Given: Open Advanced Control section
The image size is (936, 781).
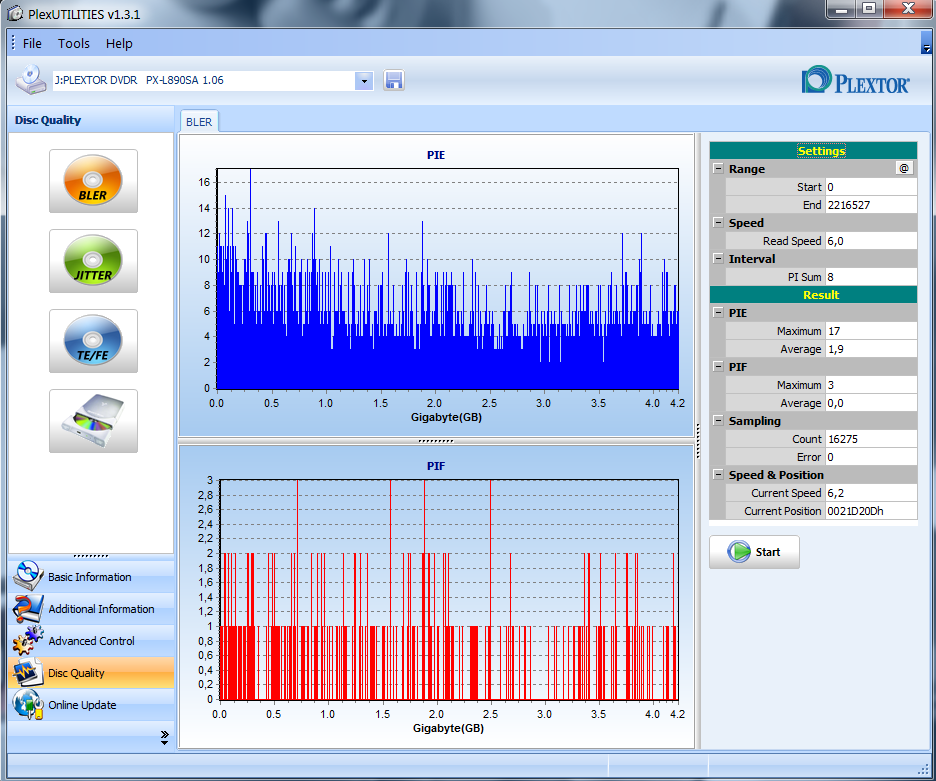Looking at the screenshot, I should pyautogui.click(x=91, y=641).
